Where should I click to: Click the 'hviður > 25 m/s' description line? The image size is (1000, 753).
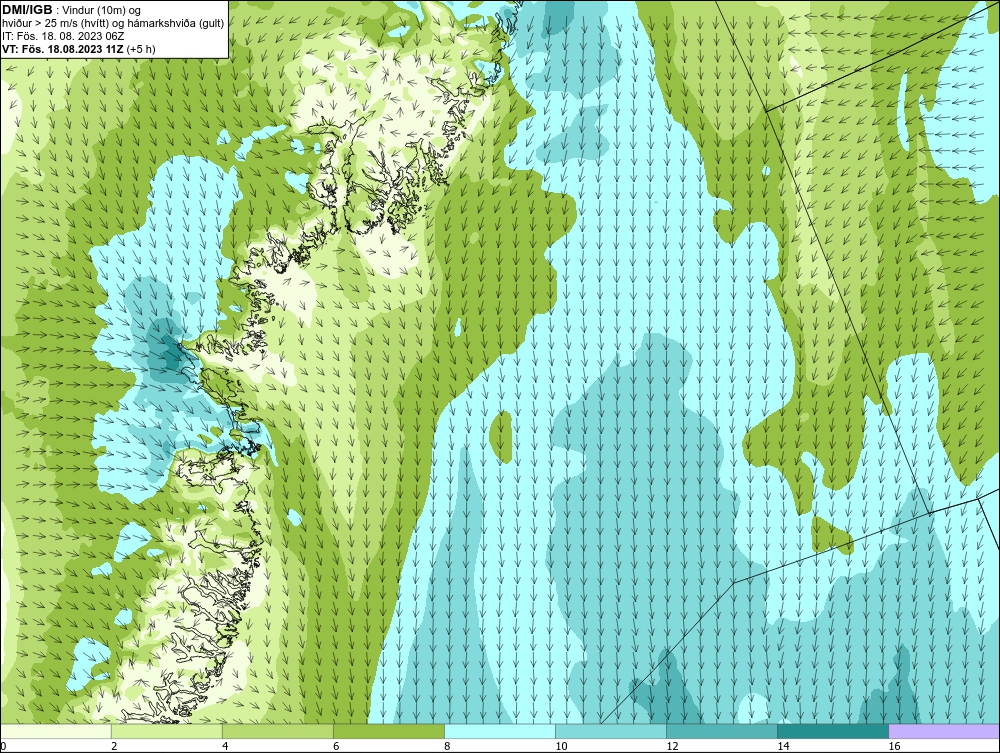pos(113,24)
